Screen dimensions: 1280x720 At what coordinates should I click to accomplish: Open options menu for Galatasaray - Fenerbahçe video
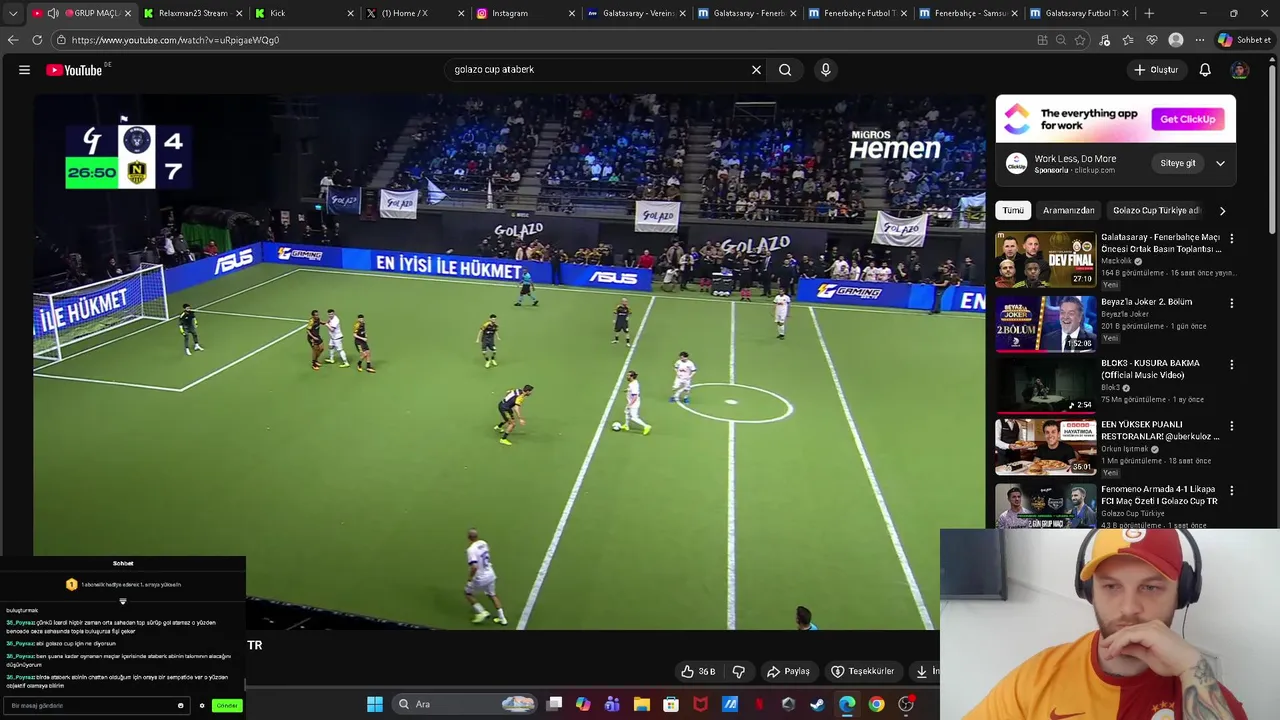click(1231, 239)
